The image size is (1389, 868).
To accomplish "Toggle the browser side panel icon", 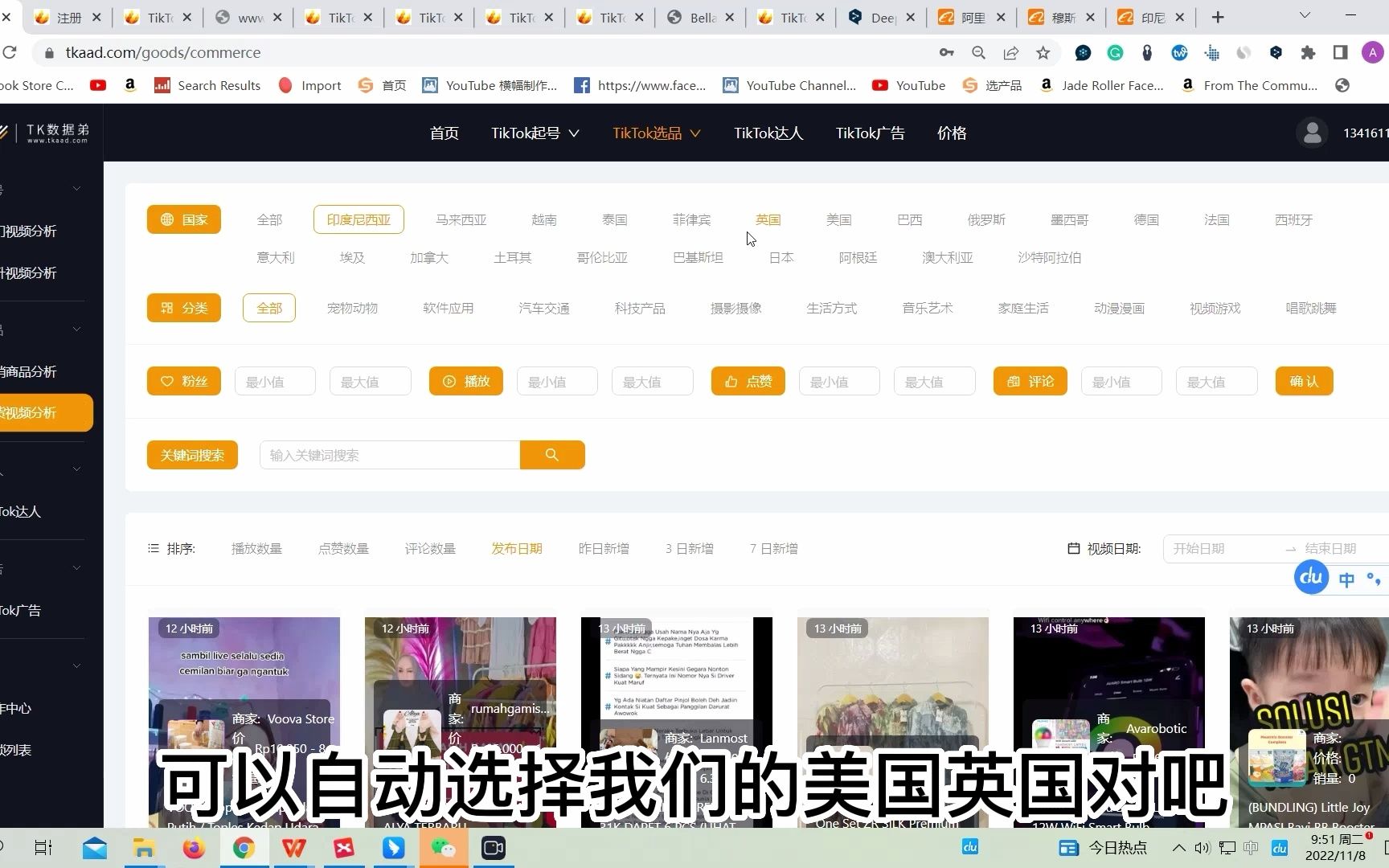I will click(x=1340, y=52).
